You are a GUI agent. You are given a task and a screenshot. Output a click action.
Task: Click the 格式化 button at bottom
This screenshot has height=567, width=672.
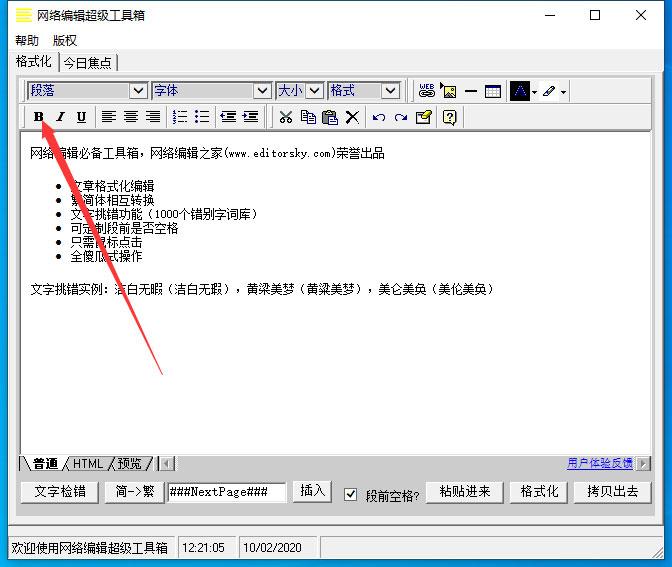539,492
